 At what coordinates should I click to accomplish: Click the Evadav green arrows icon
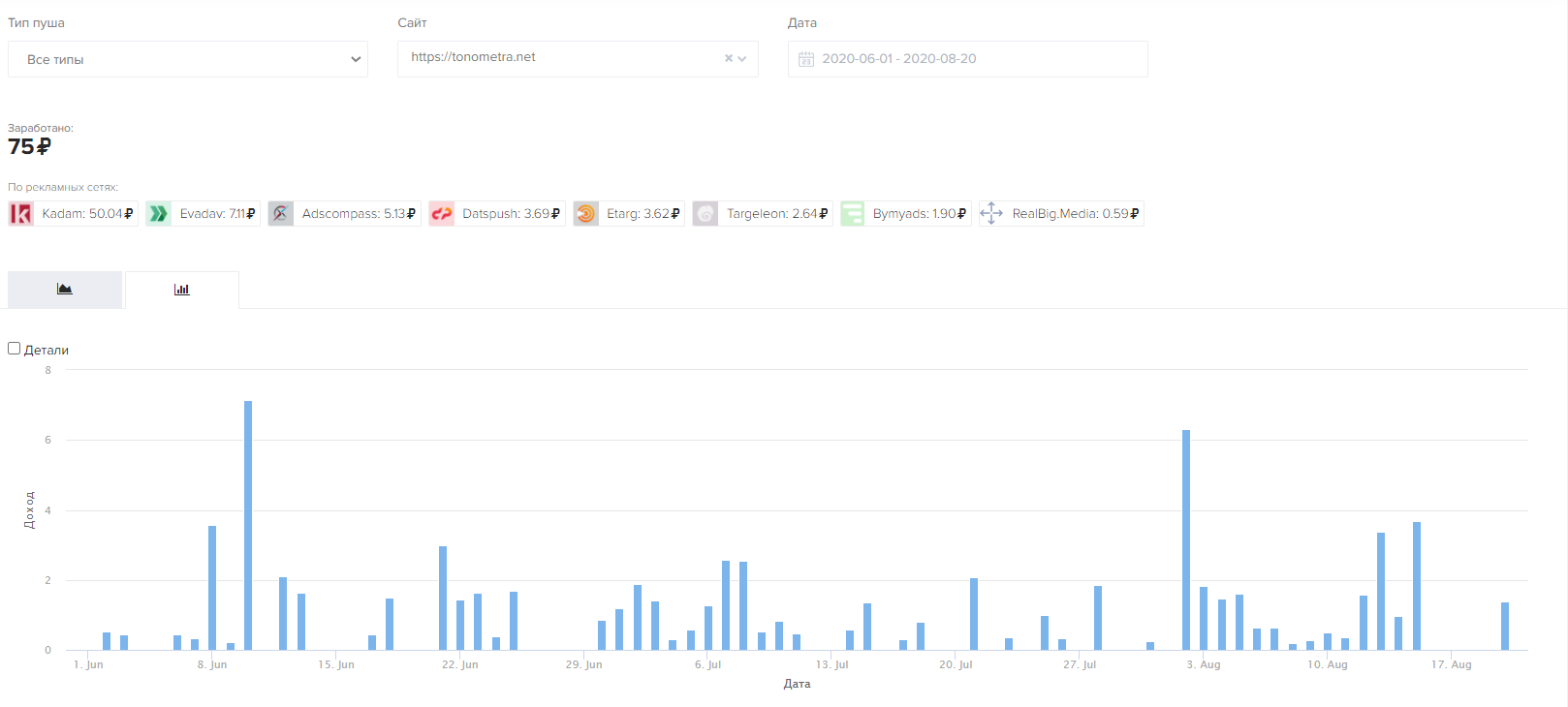[159, 214]
